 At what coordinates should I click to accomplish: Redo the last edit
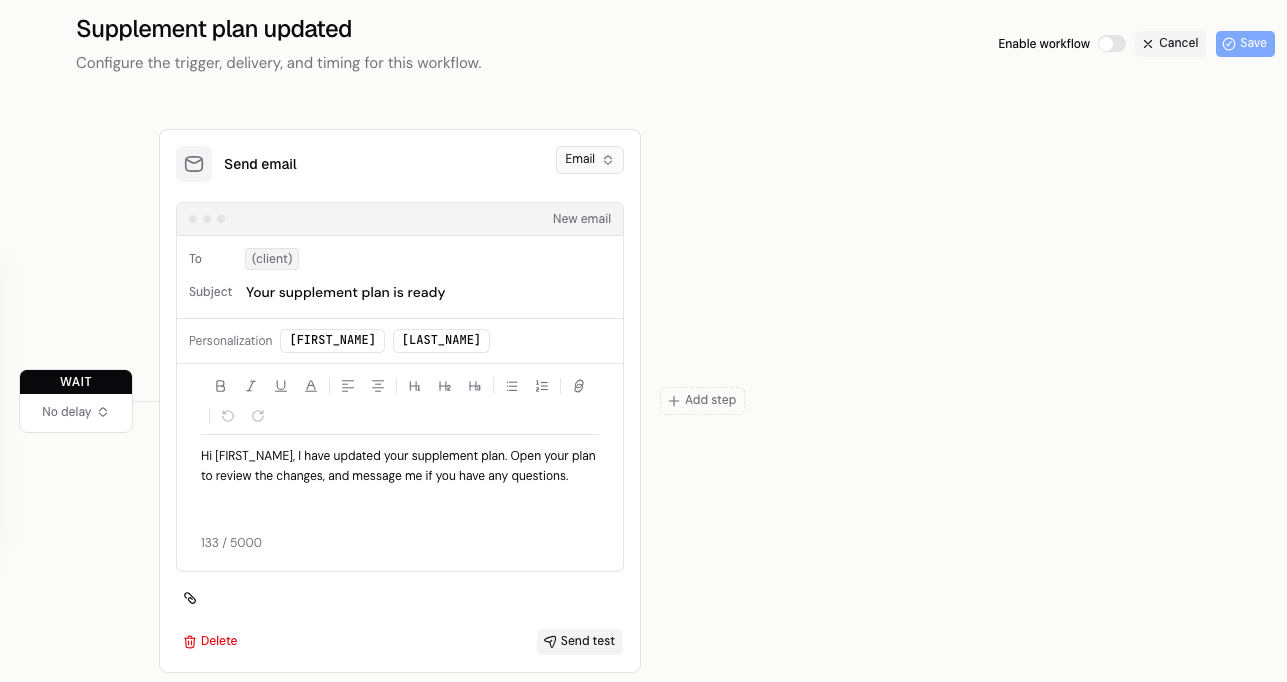pos(258,416)
